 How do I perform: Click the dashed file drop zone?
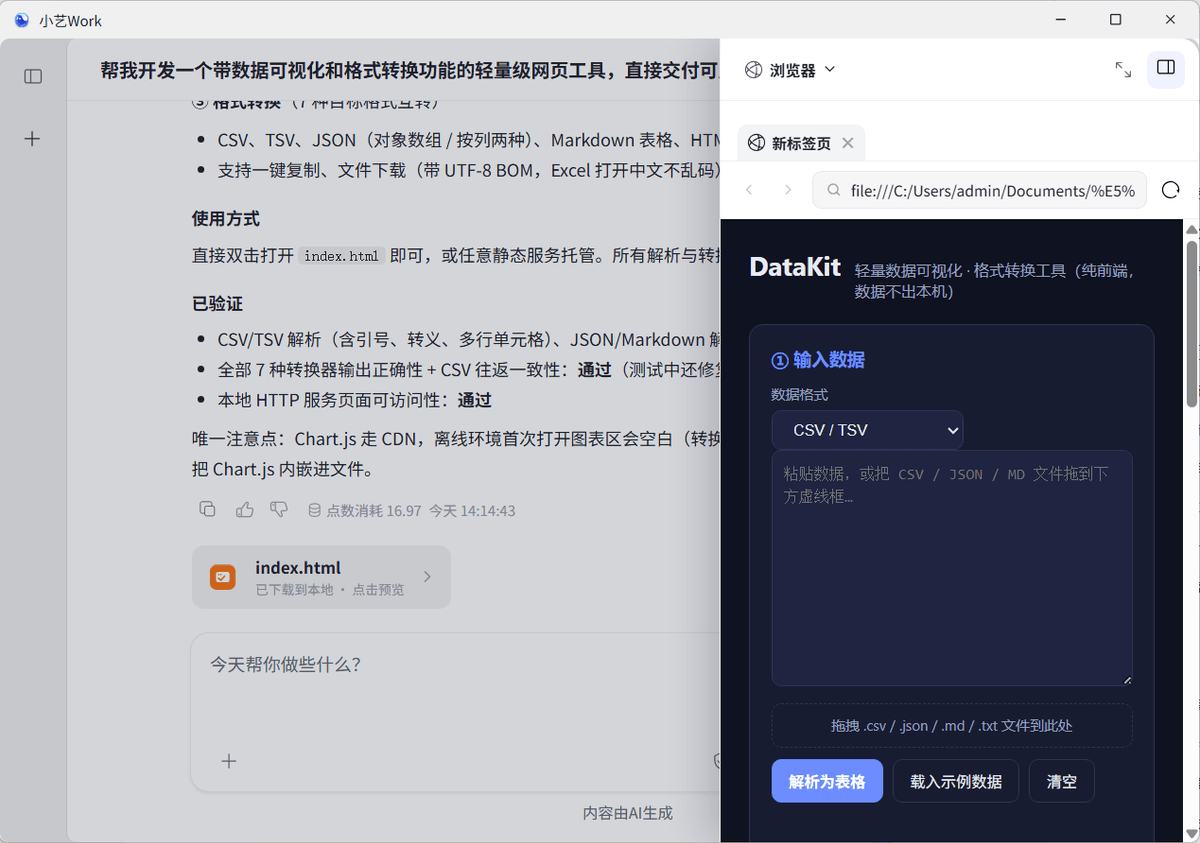[952, 726]
